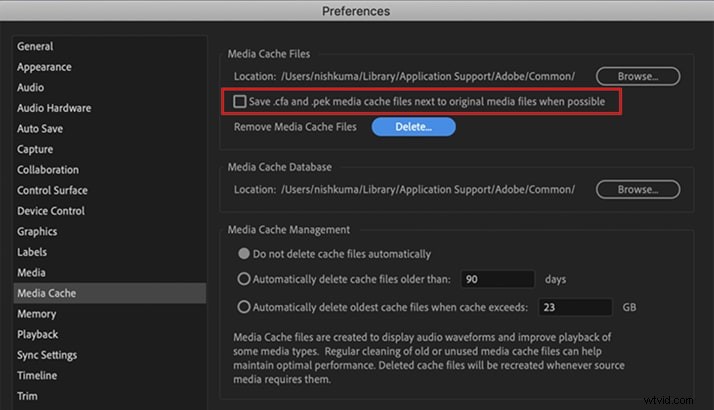Select Timeline preferences category
This screenshot has height=410, width=714.
coord(39,375)
